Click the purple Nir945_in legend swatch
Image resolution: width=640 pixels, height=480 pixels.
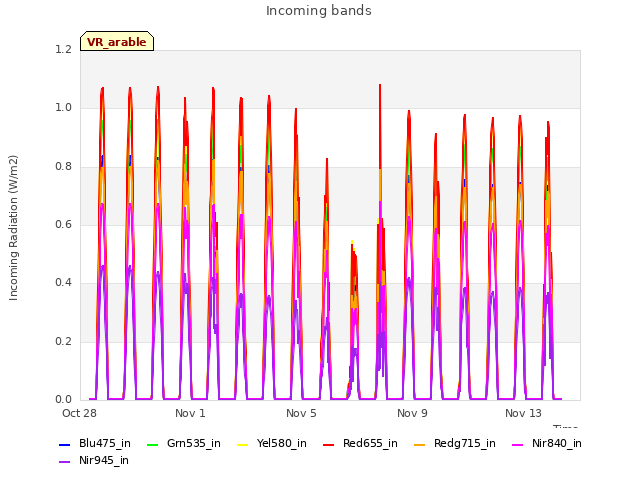(x=65, y=462)
